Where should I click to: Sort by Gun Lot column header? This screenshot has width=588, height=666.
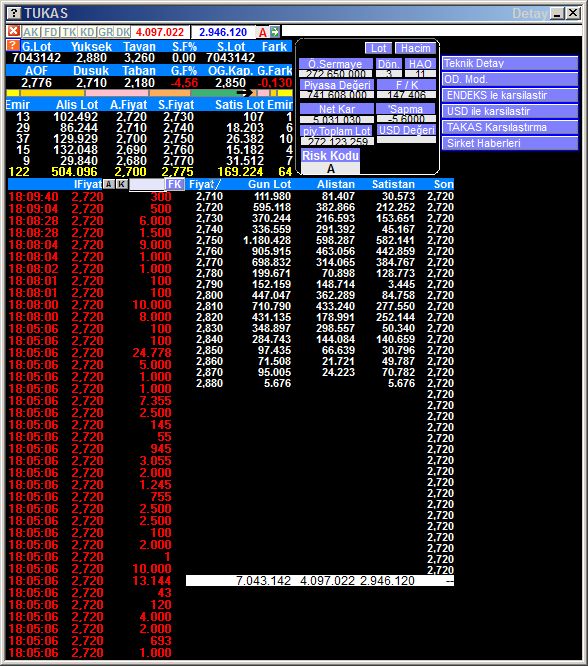pos(269,184)
